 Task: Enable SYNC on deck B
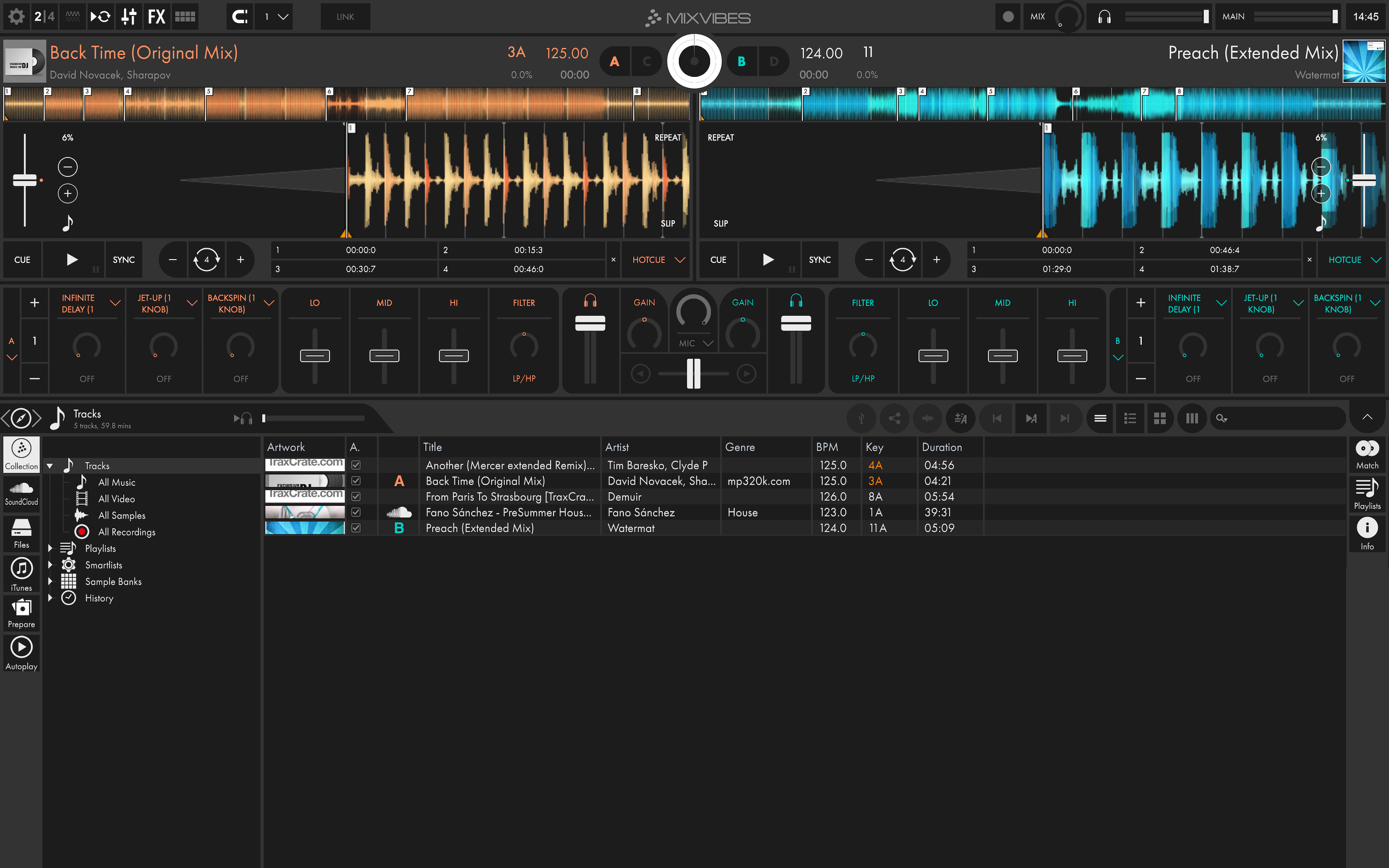point(820,260)
